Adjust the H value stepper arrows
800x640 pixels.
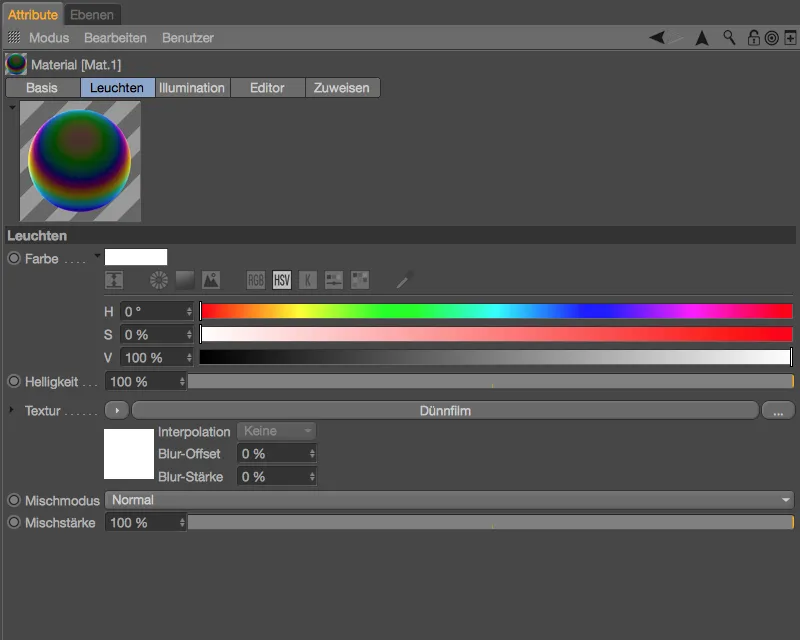(x=189, y=311)
